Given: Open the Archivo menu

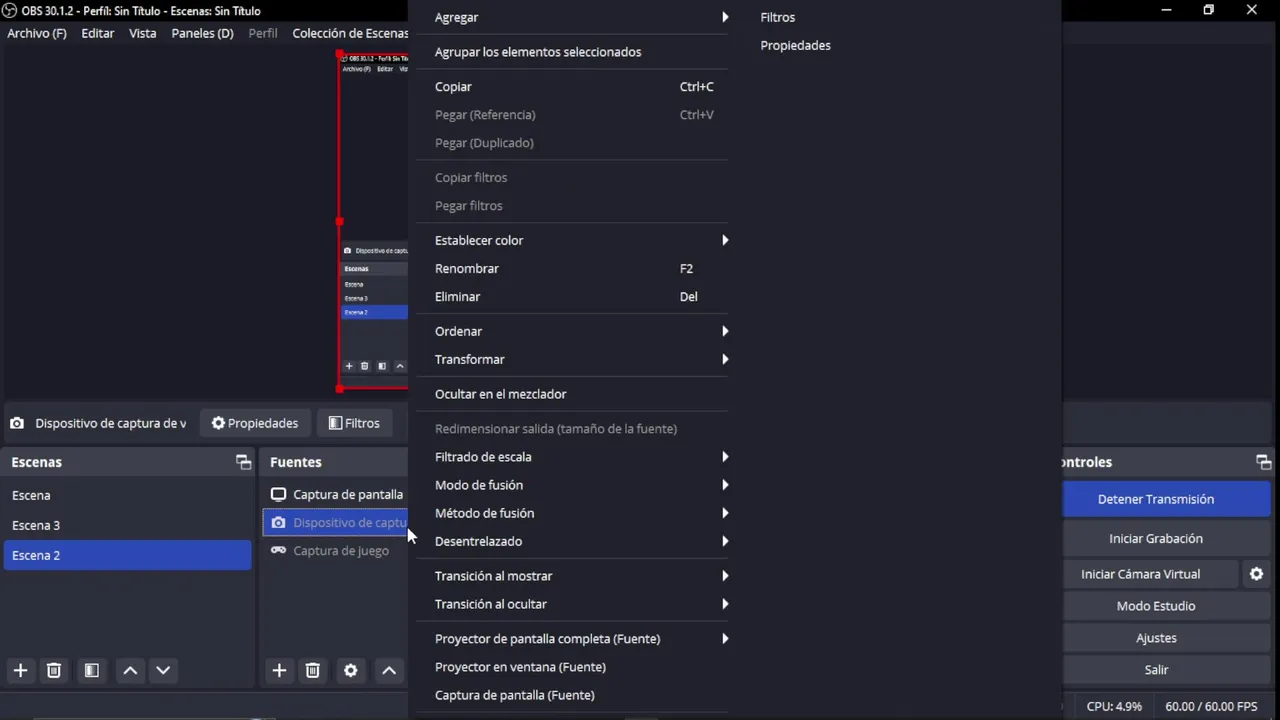Looking at the screenshot, I should click(37, 33).
